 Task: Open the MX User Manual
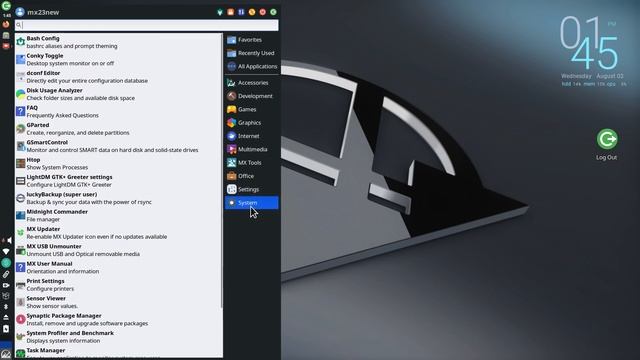[x=118, y=268]
